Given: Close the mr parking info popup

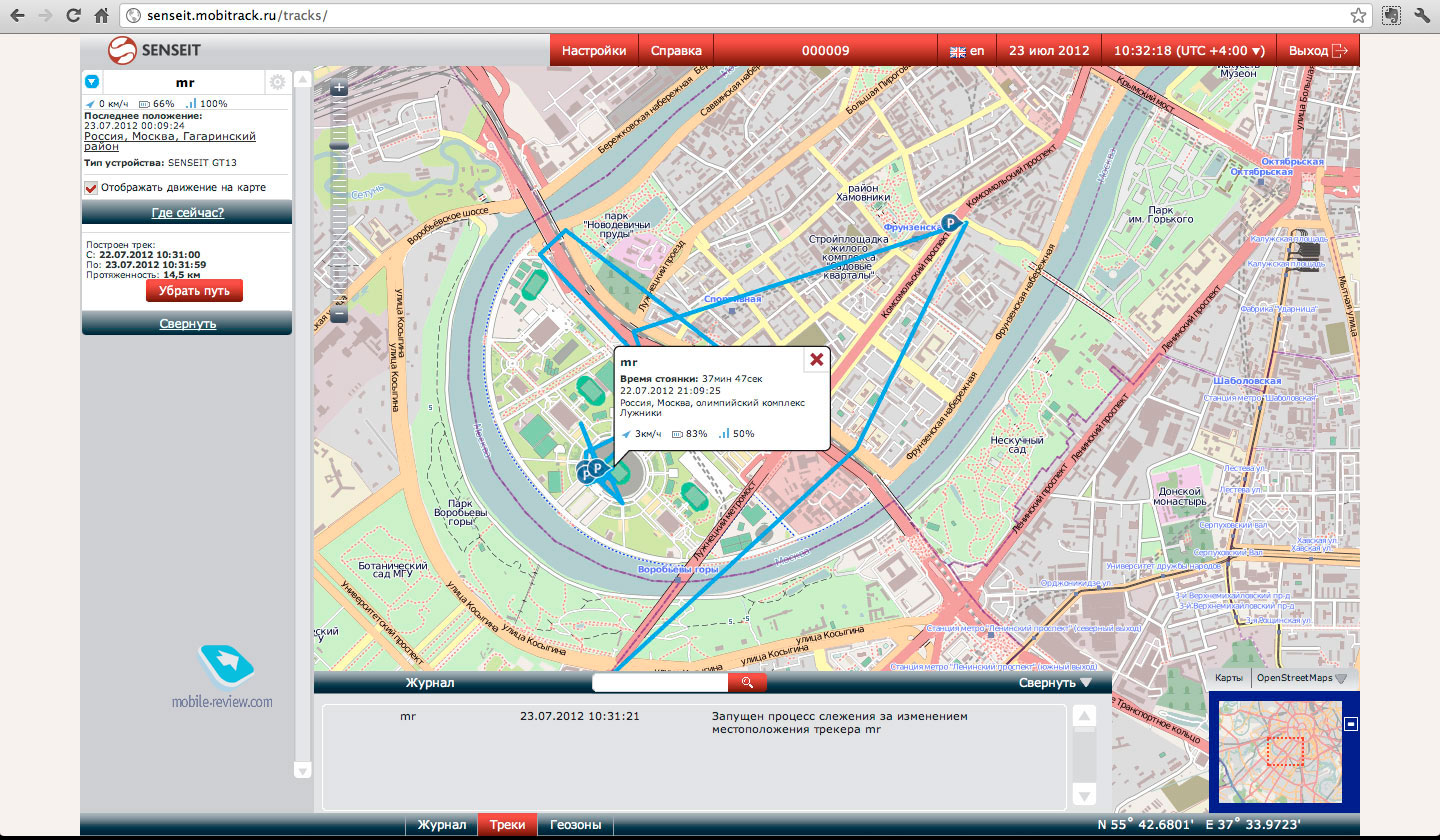Looking at the screenshot, I should coord(816,359).
